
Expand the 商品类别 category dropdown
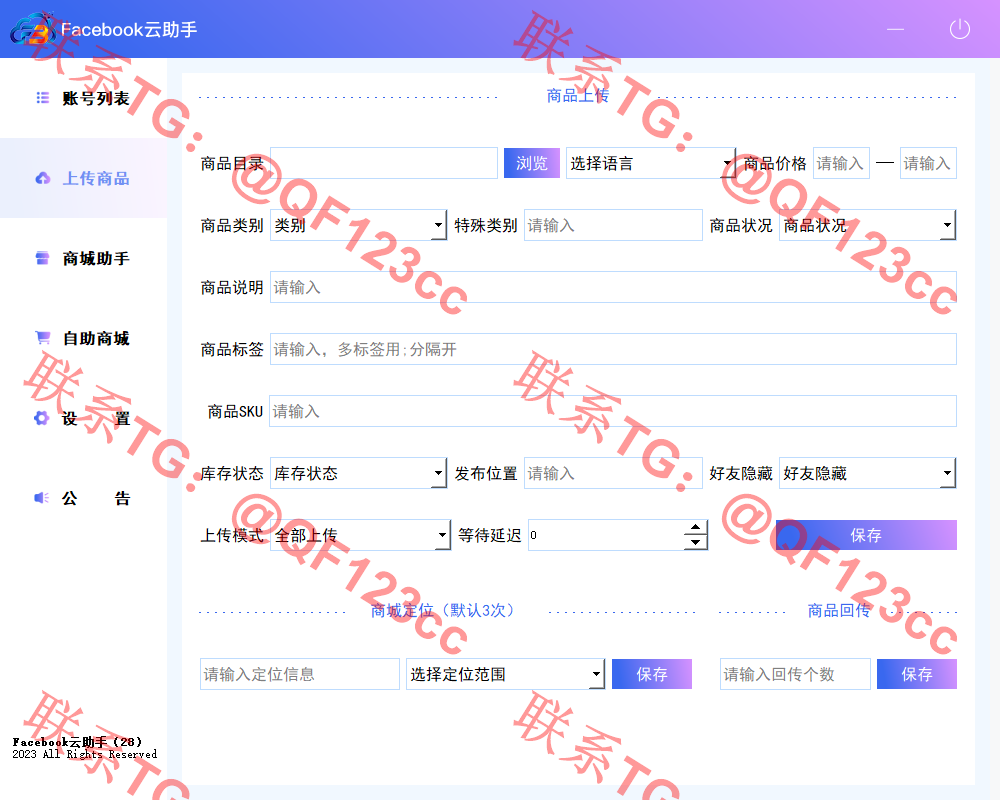coord(358,225)
